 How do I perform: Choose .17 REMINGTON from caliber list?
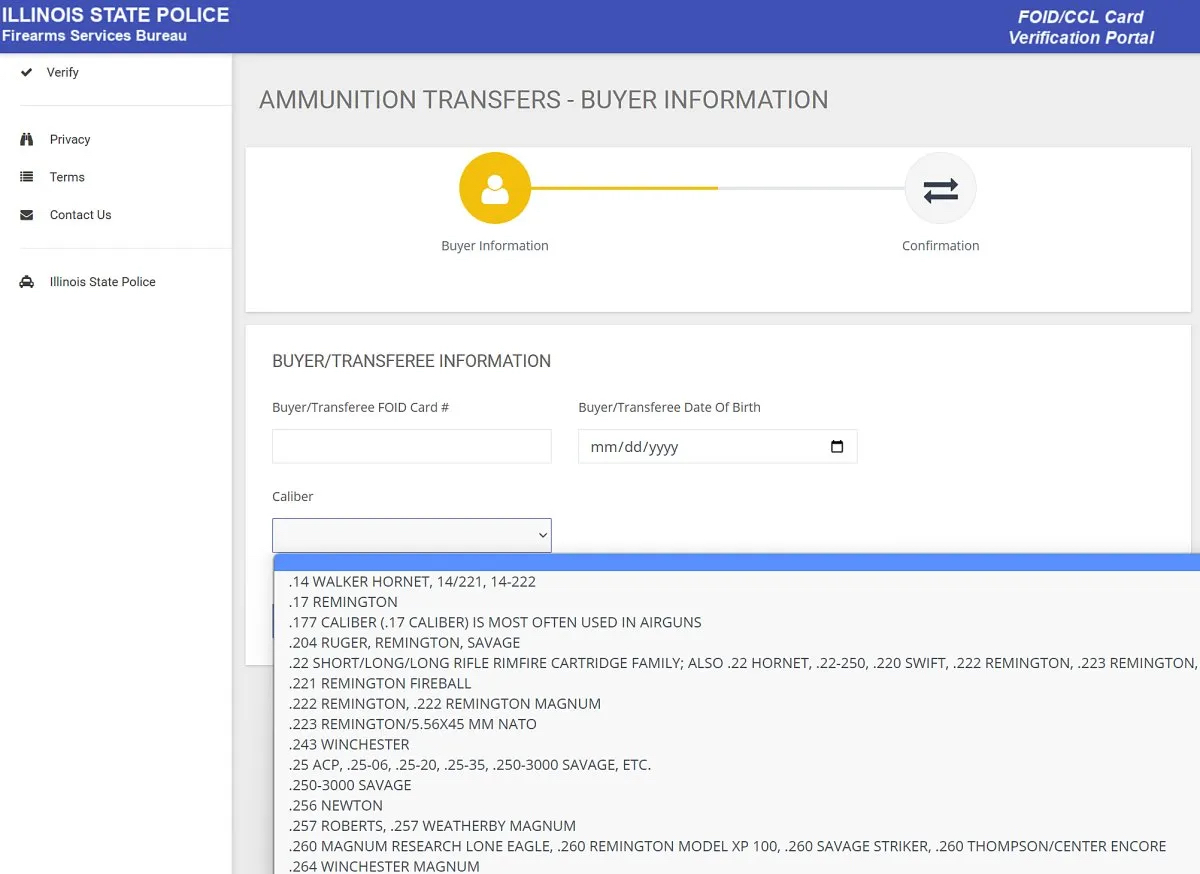[343, 602]
